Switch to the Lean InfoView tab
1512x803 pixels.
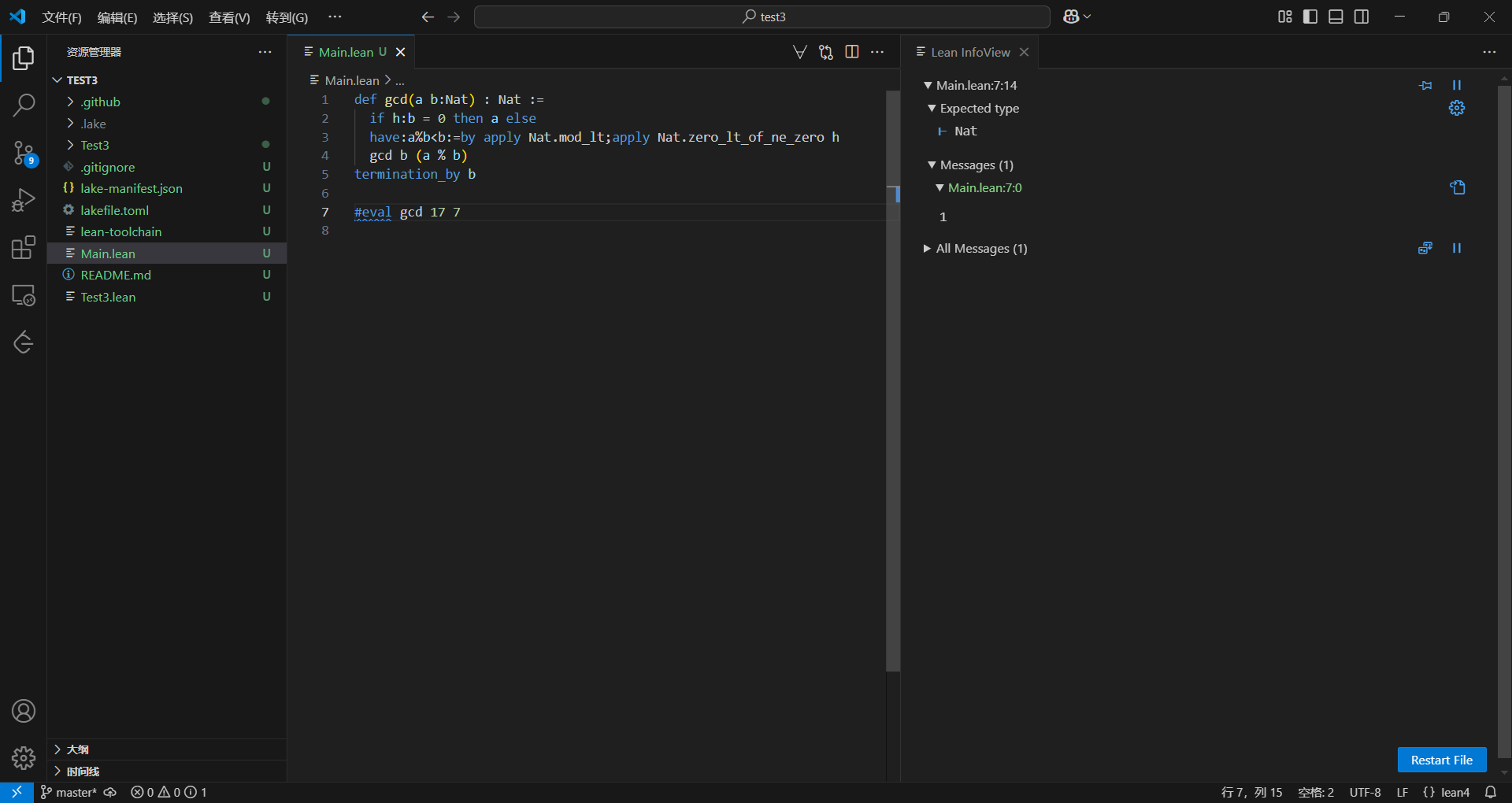(969, 52)
